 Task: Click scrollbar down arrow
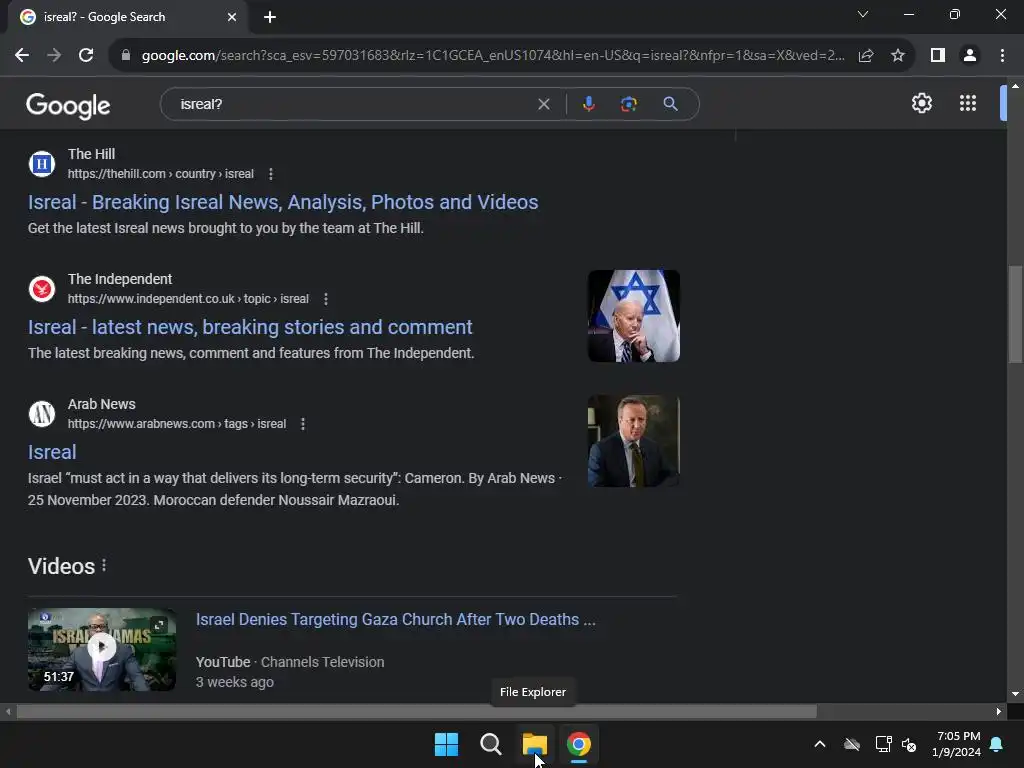coord(1015,694)
